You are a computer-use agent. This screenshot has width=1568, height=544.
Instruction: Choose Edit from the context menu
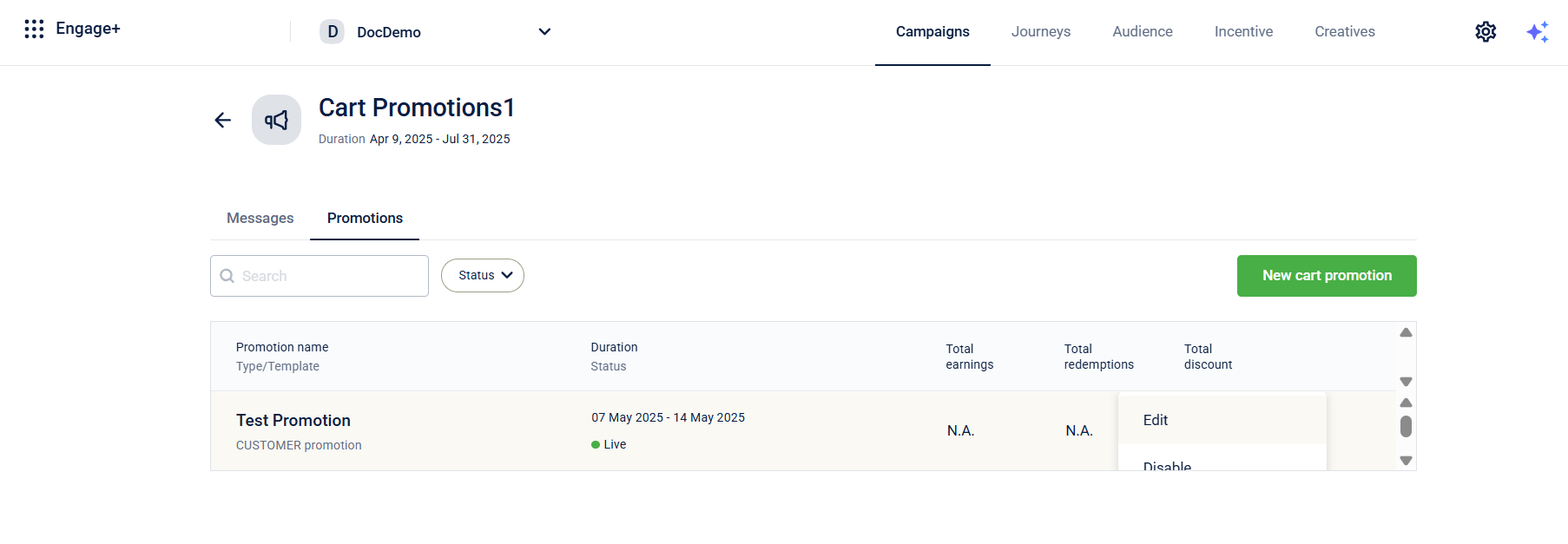point(1156,420)
